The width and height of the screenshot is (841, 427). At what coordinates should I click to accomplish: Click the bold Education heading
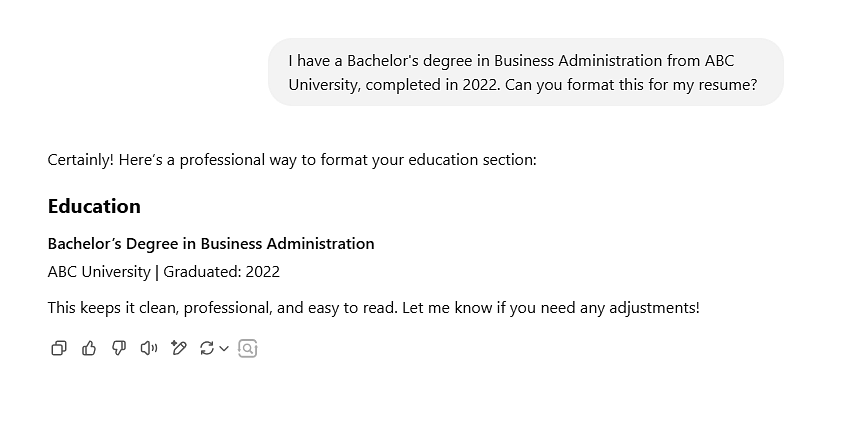(94, 207)
